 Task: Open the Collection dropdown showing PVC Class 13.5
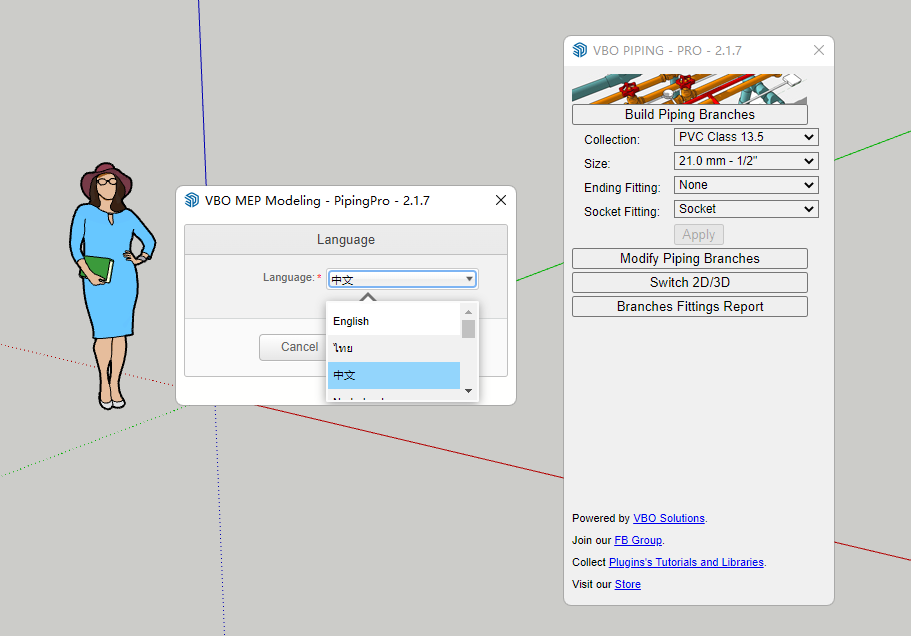tap(746, 137)
